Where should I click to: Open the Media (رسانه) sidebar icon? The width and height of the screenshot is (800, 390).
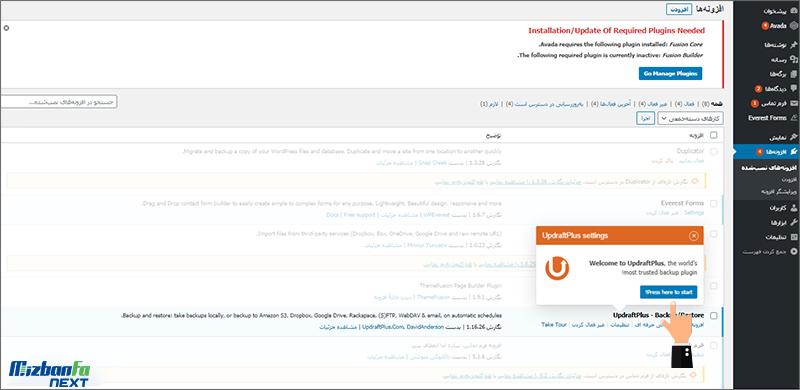click(x=793, y=59)
